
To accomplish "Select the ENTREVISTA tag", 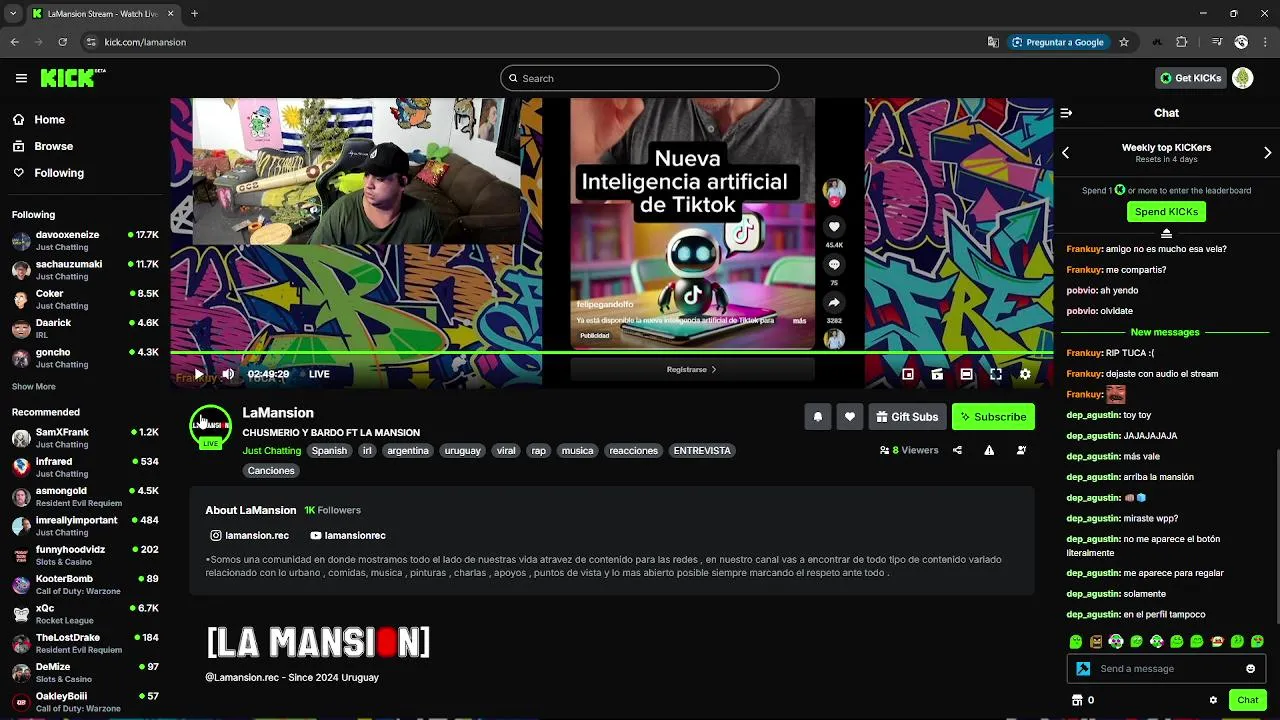I will [702, 451].
